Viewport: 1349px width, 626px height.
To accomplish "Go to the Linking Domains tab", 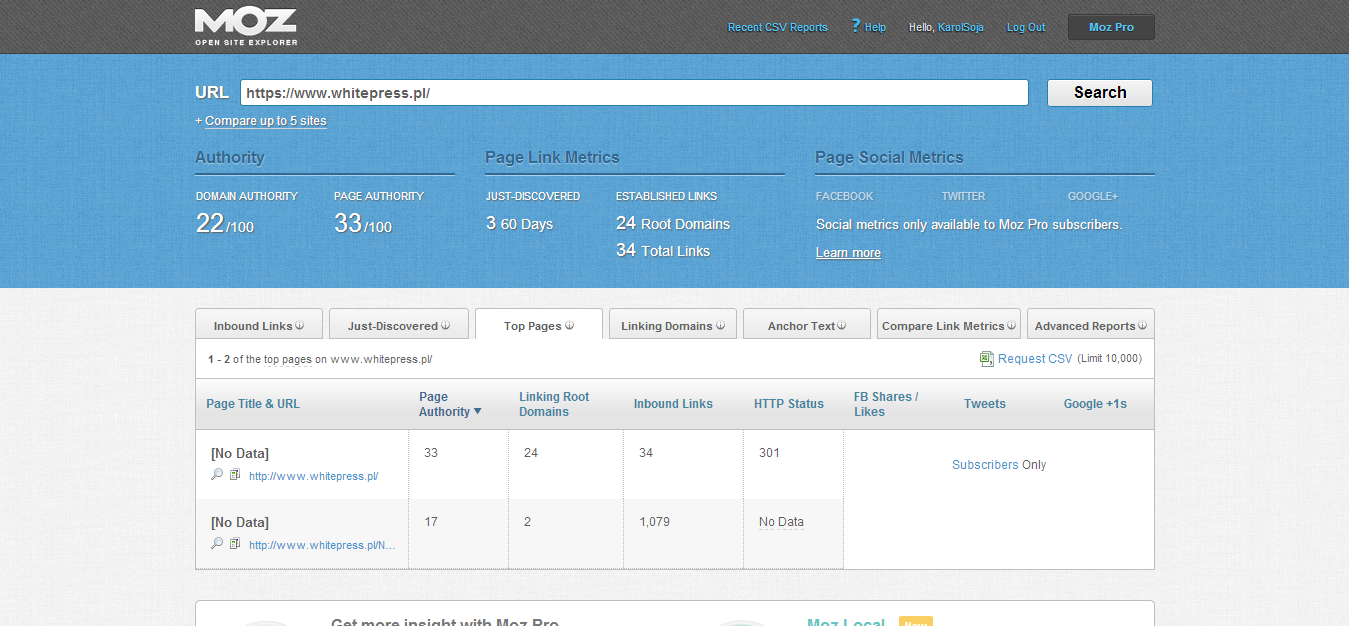I will click(x=673, y=324).
